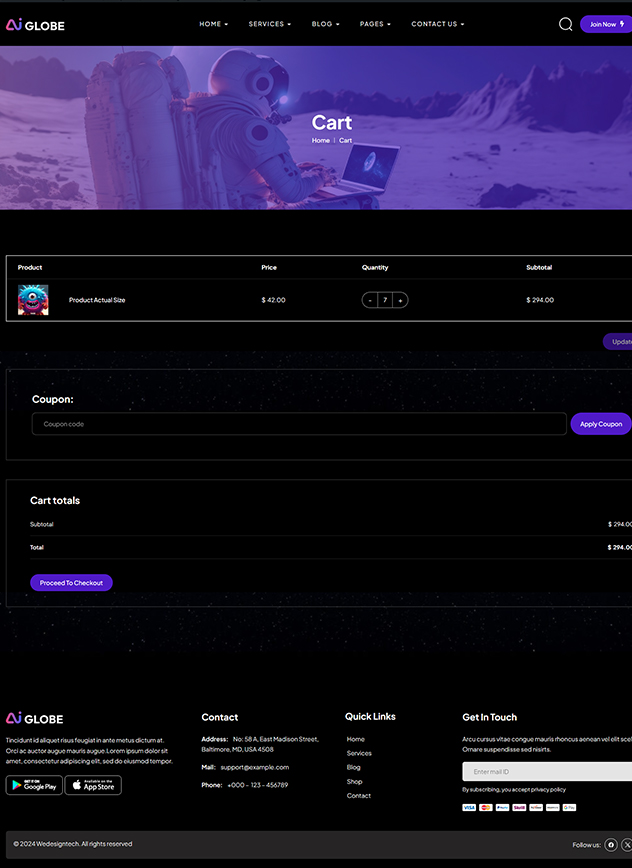
Task: Expand the Home dropdown menu
Action: (x=213, y=24)
